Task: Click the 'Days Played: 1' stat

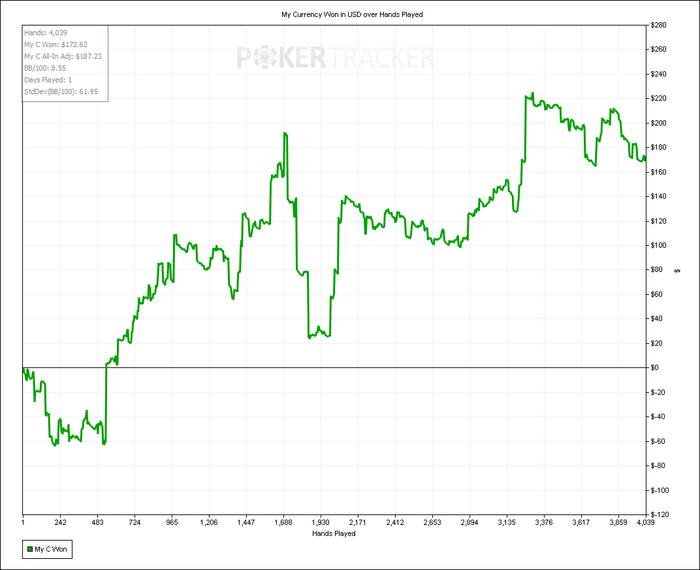Action: click(48, 80)
